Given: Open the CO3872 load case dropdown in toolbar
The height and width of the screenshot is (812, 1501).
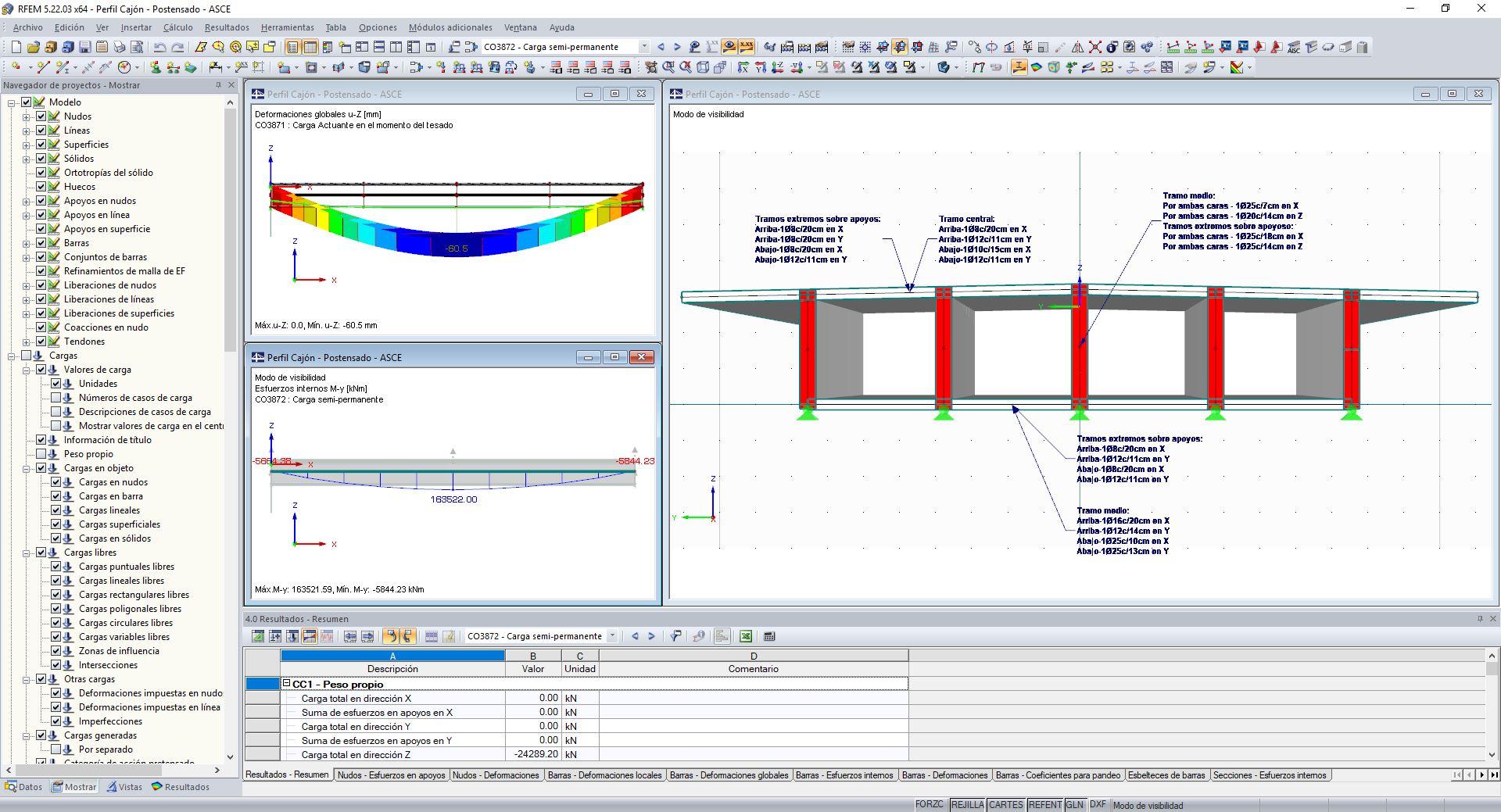Looking at the screenshot, I should tap(644, 47).
